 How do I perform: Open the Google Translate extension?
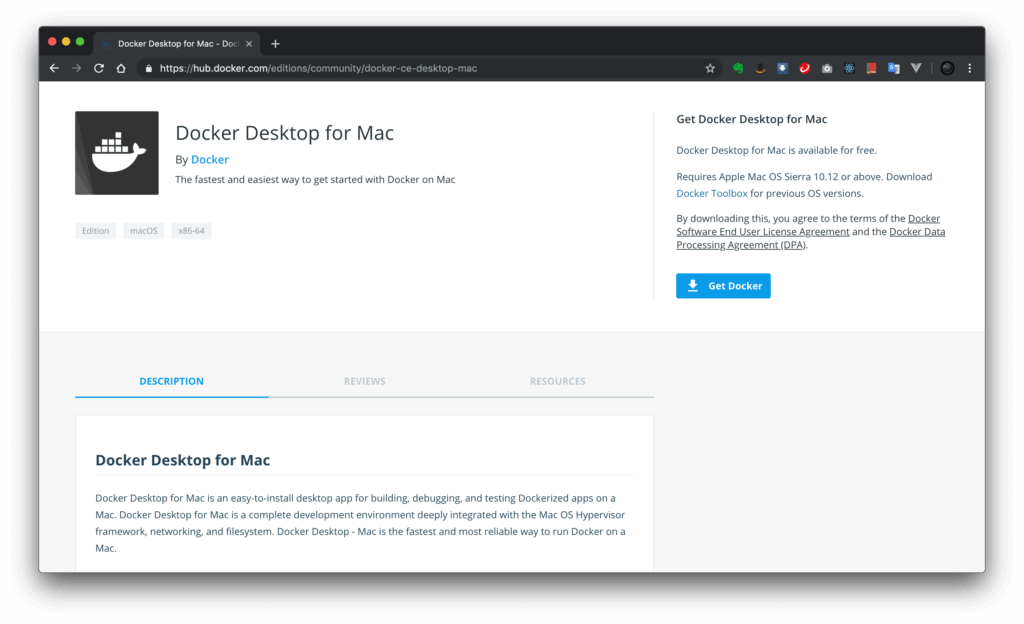coord(893,68)
